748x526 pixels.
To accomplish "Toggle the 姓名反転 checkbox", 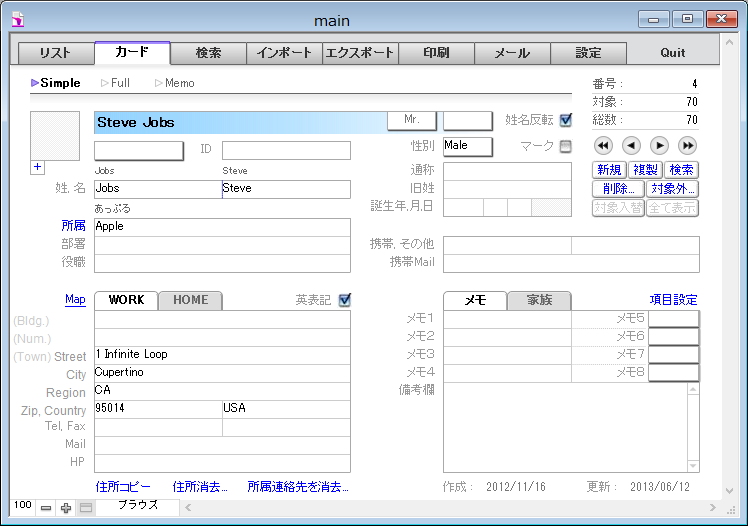I will [x=566, y=120].
